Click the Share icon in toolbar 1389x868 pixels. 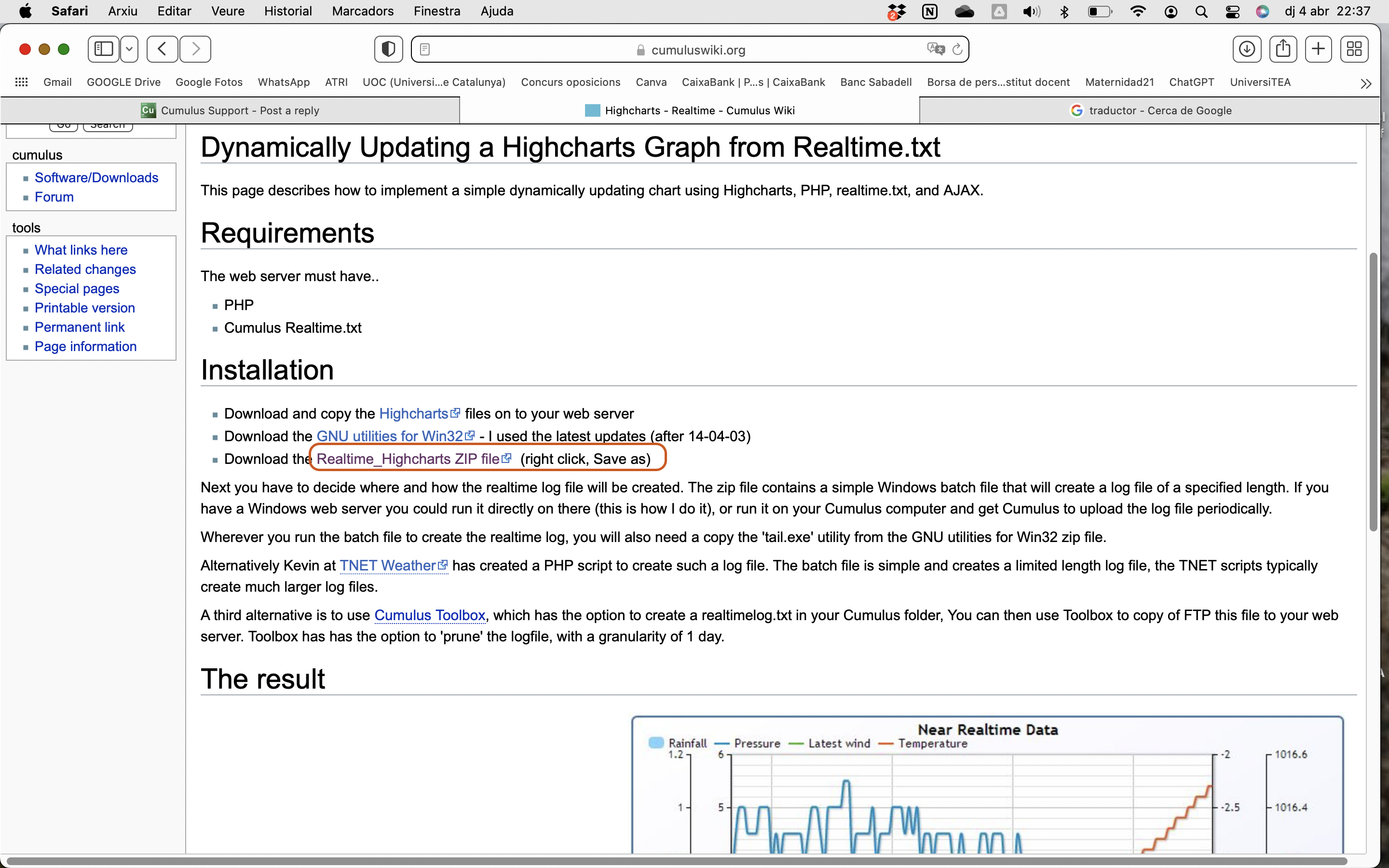coord(1283,49)
